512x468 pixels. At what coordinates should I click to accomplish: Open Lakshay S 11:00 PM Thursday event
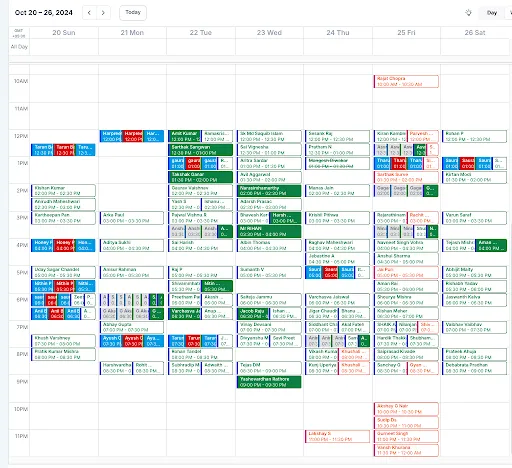click(337, 436)
